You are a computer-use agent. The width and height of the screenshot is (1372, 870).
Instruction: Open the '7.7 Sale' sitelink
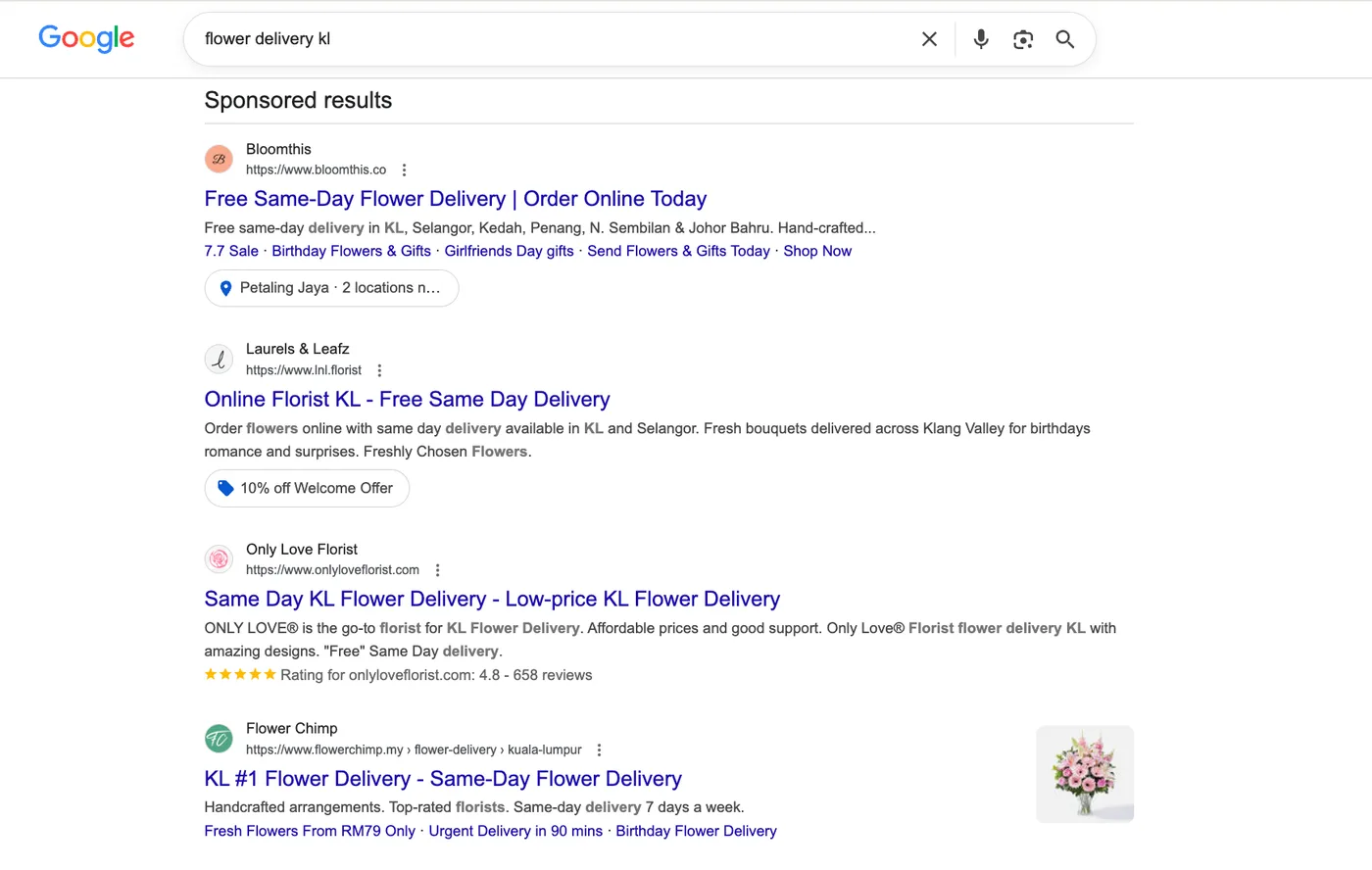(231, 251)
